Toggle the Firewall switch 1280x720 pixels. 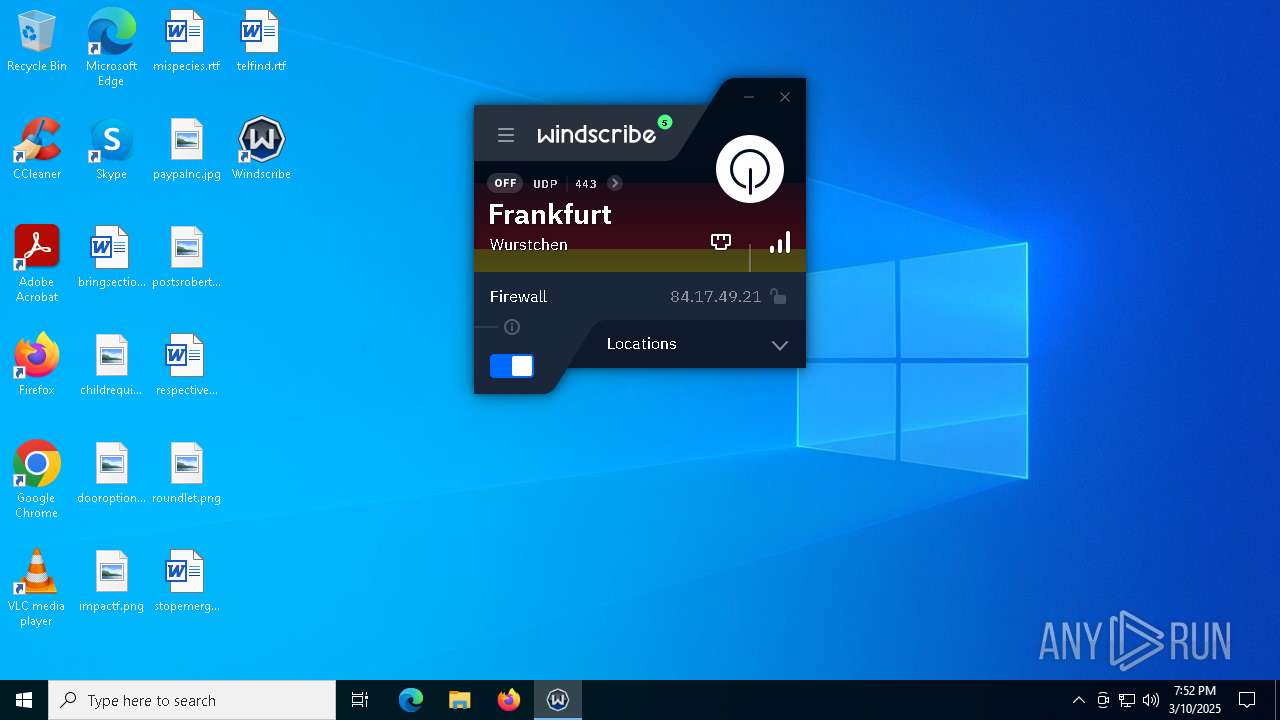(512, 366)
